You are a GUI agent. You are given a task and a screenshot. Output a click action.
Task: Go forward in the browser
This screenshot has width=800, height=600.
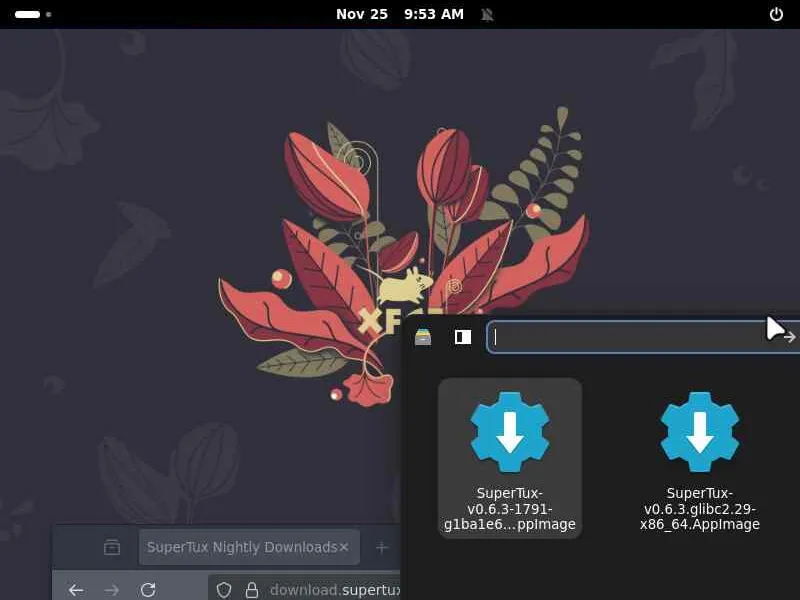(111, 590)
